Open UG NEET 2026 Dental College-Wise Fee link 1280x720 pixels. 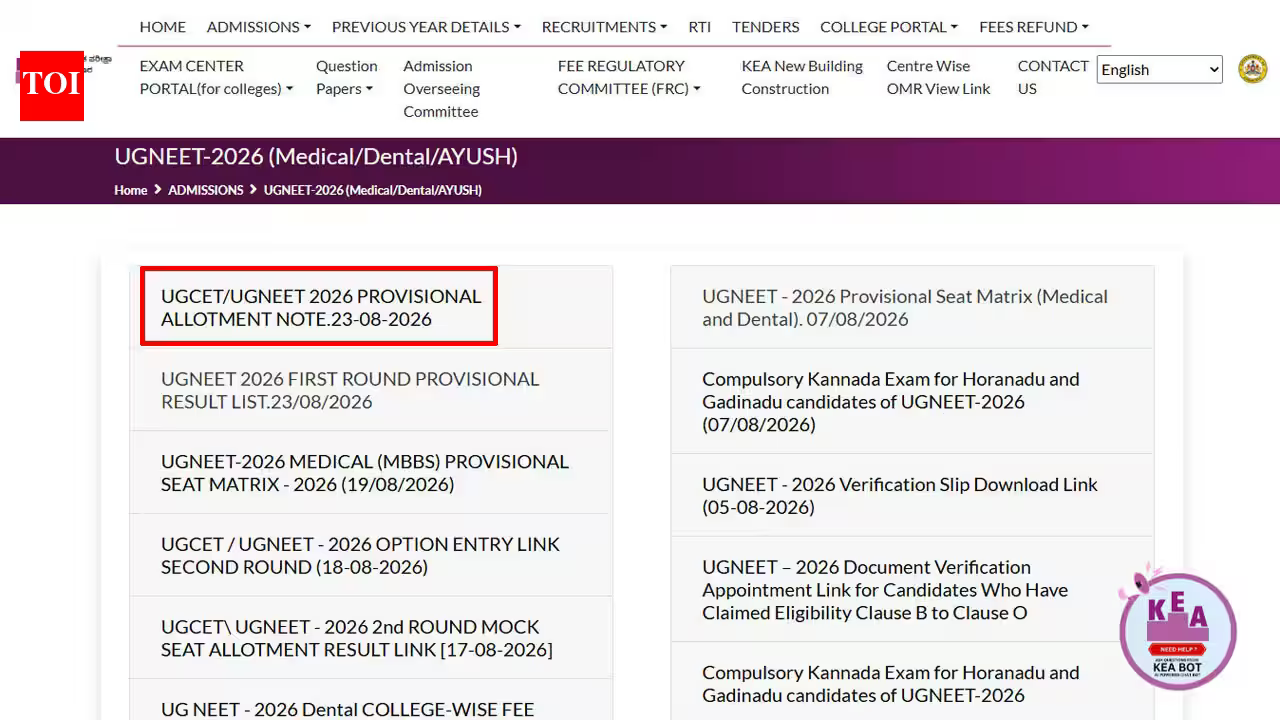(x=348, y=709)
